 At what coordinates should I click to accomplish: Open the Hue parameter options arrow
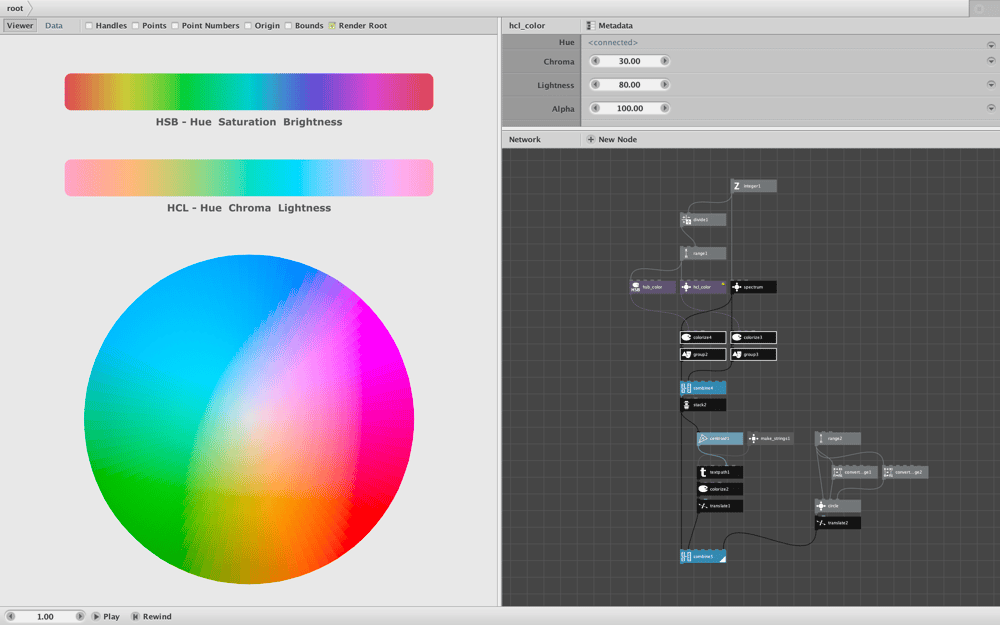tap(991, 45)
